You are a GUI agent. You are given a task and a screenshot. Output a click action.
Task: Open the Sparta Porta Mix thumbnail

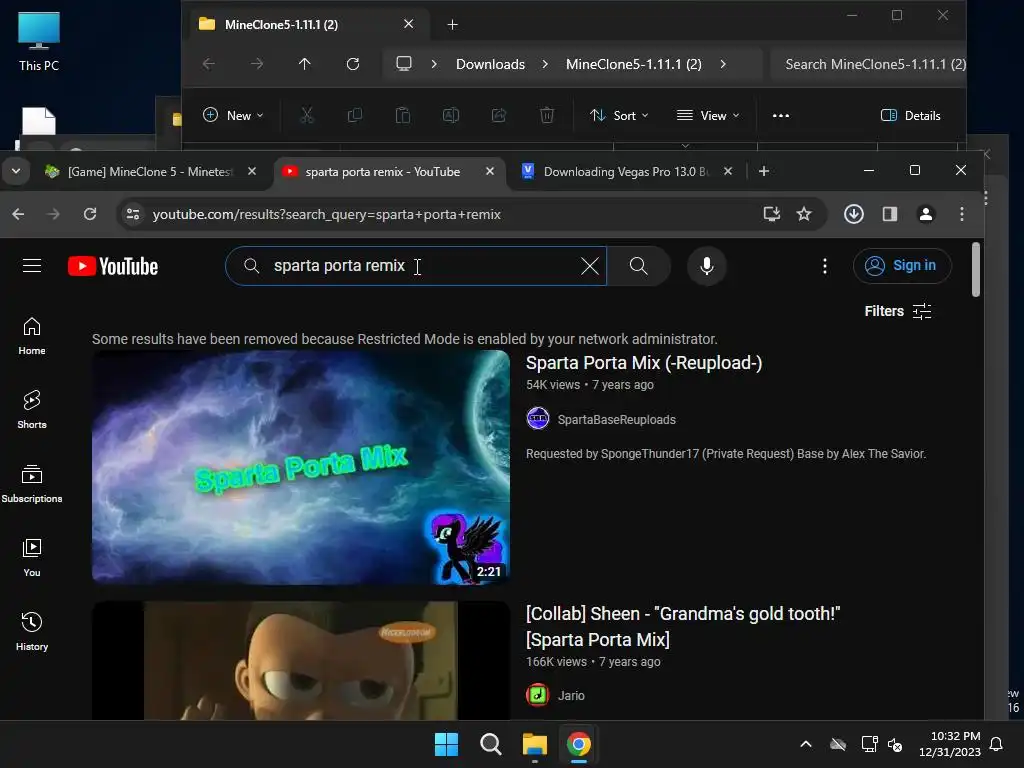point(300,467)
